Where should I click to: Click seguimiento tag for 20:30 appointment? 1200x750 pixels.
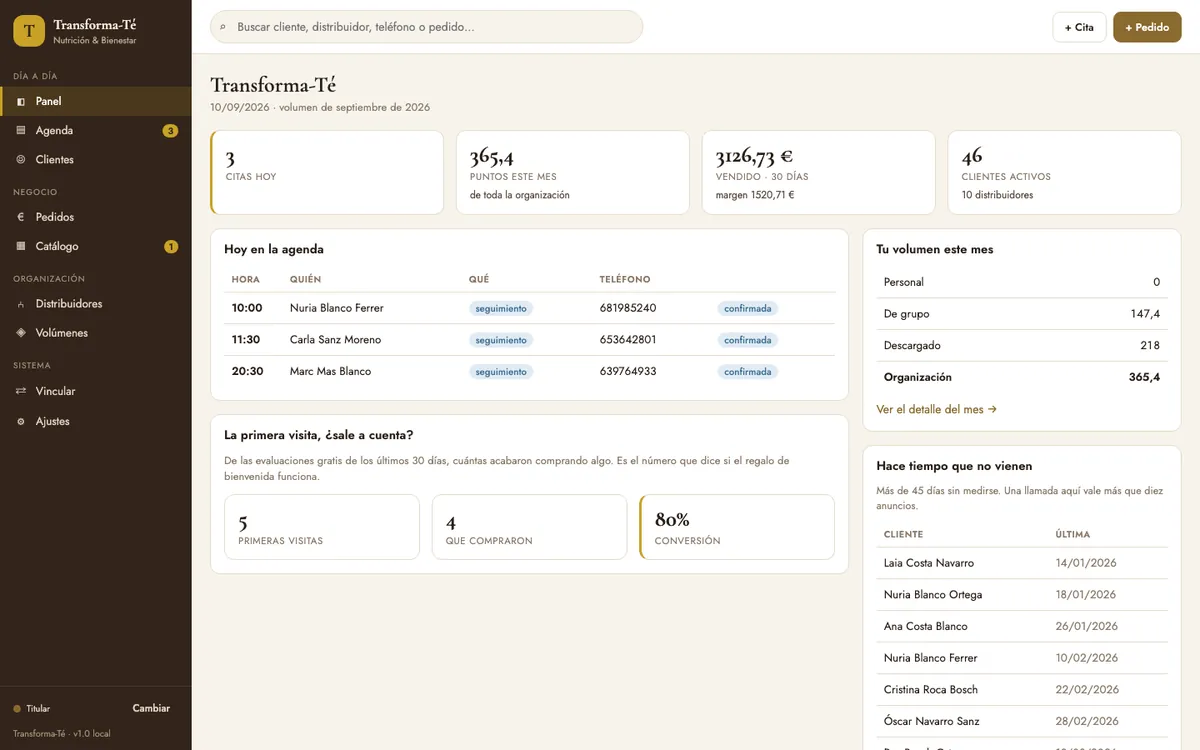click(x=501, y=372)
